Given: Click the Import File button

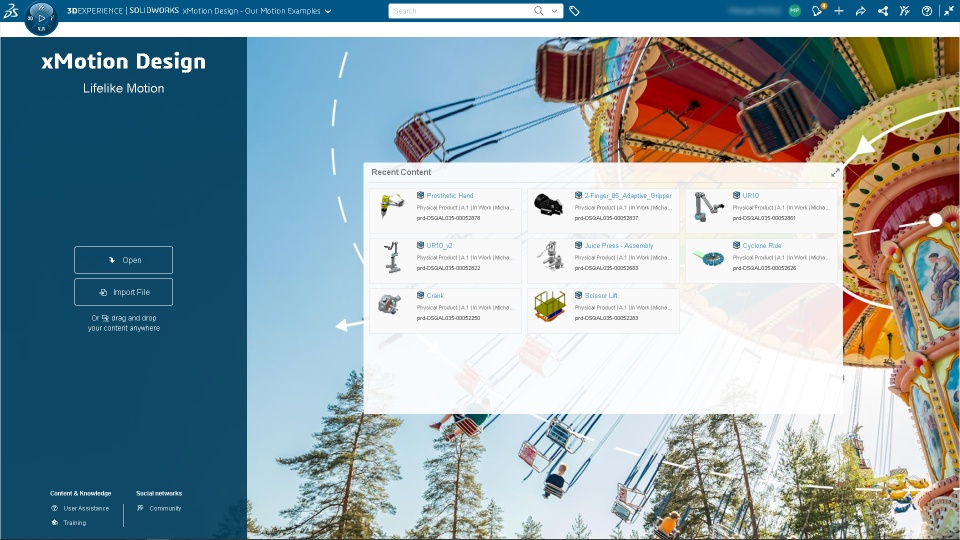Looking at the screenshot, I should (x=124, y=292).
